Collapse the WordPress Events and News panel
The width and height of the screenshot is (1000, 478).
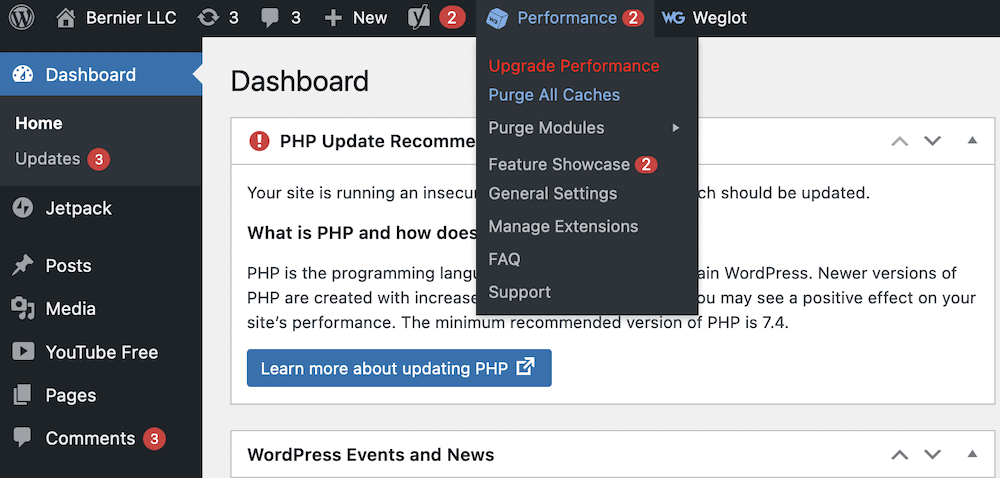coord(972,454)
